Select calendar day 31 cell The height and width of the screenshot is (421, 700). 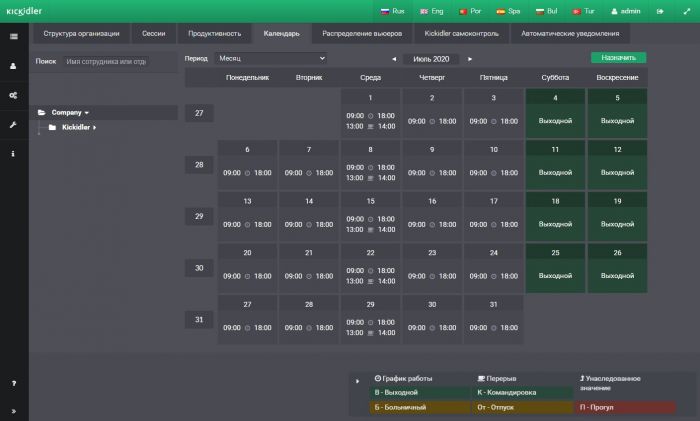tap(494, 320)
